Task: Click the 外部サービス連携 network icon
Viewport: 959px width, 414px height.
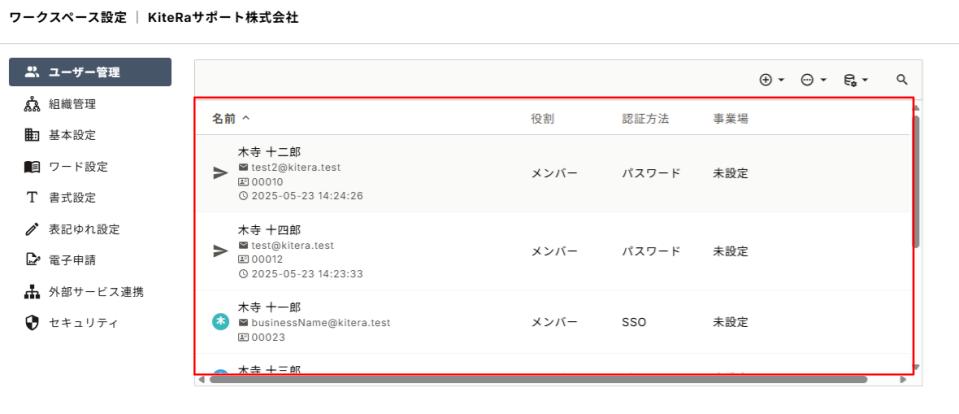Action: (32, 292)
